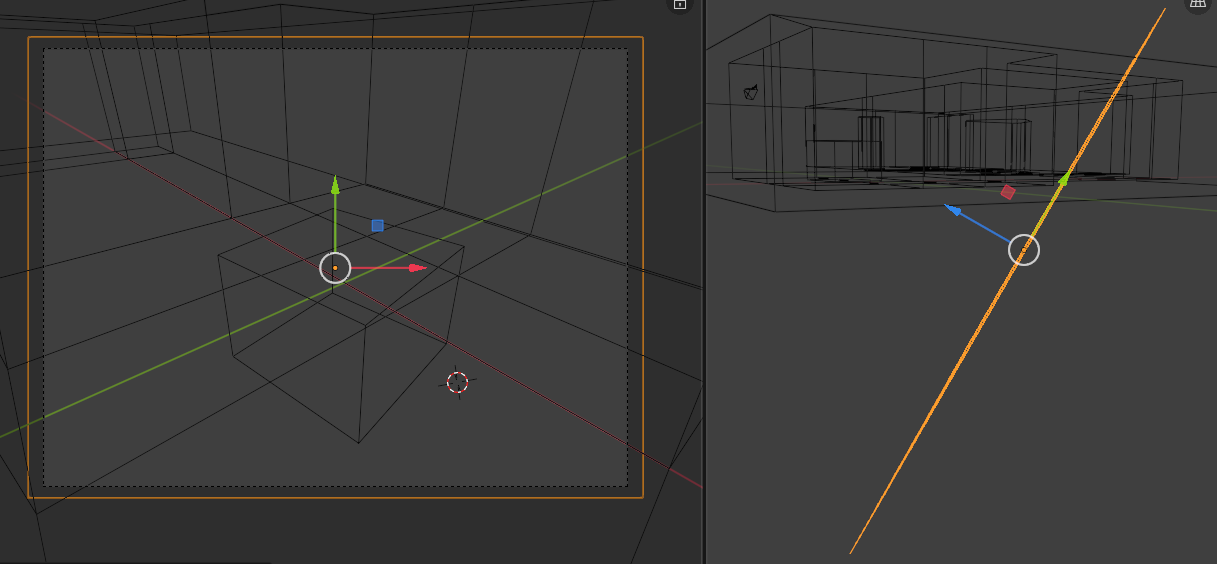
Task: Click the white gizmo circle in left viewport
Action: 335,268
